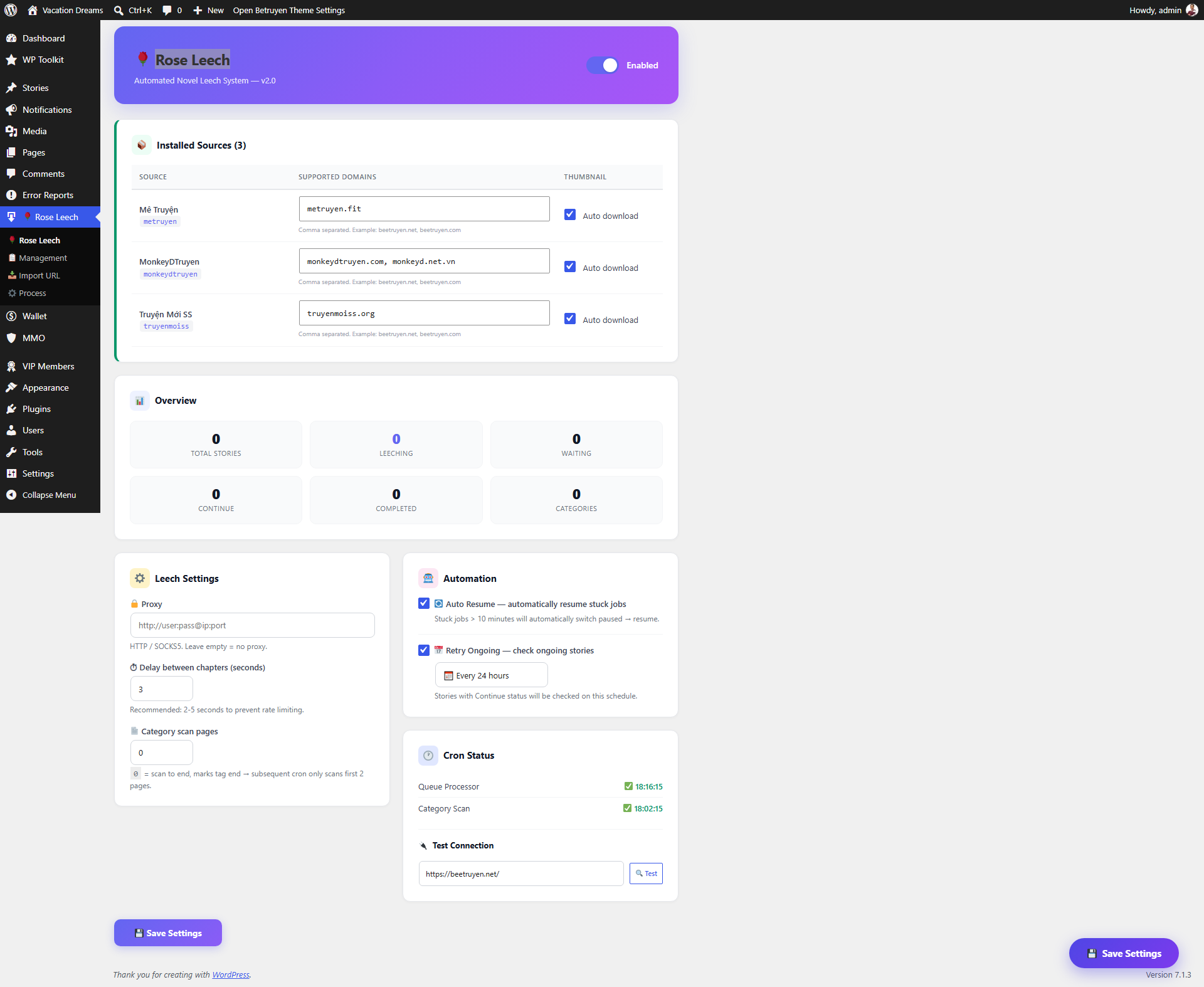Toggle the Rose Leech Enabled switch
Image resolution: width=1204 pixels, height=987 pixels.
[603, 65]
